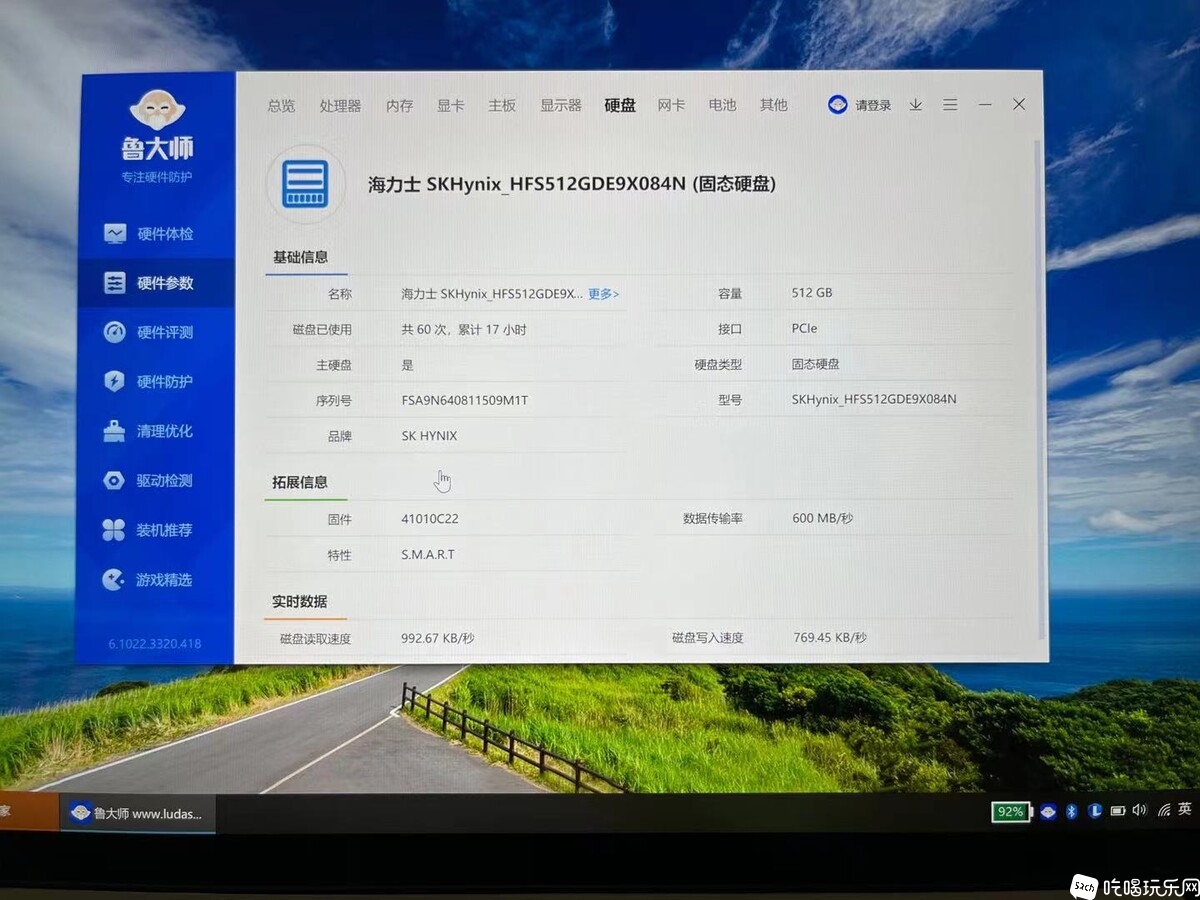The image size is (1200, 900).
Task: Select the 硬盘 tab
Action: (620, 105)
